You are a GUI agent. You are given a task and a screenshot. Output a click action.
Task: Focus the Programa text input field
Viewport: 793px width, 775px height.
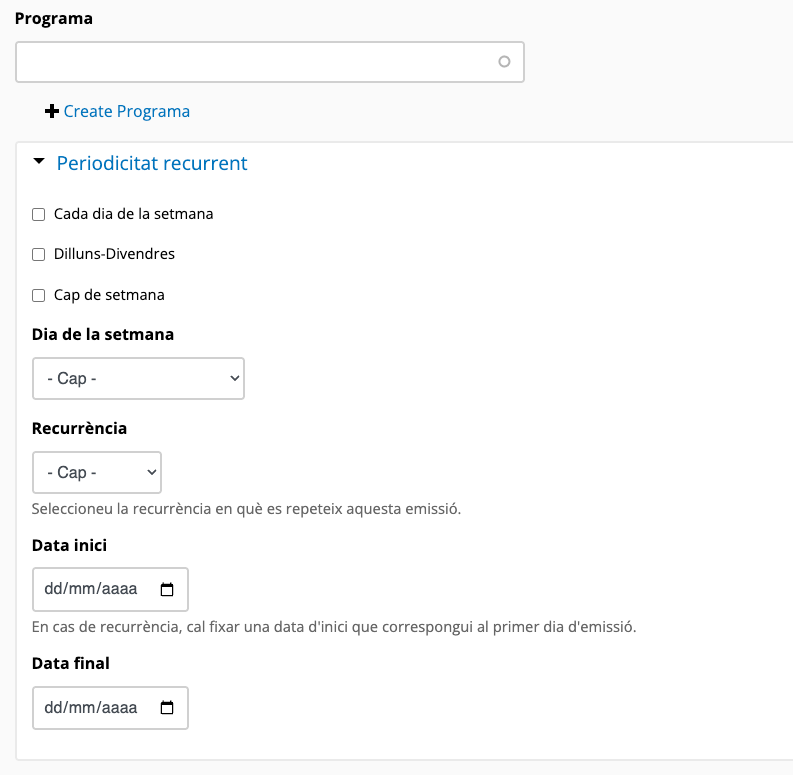tap(255, 62)
